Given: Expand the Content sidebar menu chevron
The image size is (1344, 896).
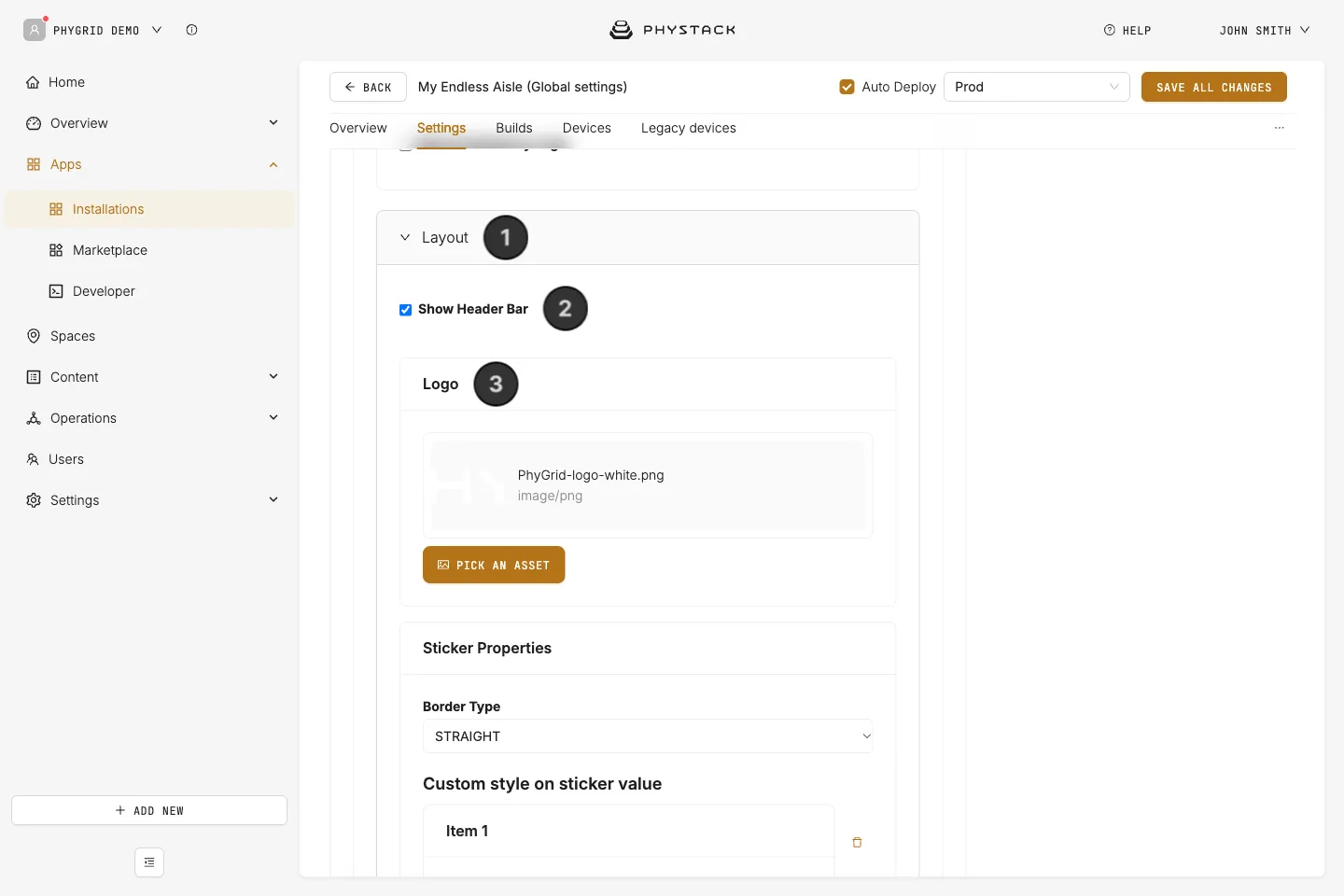Looking at the screenshot, I should [x=273, y=376].
